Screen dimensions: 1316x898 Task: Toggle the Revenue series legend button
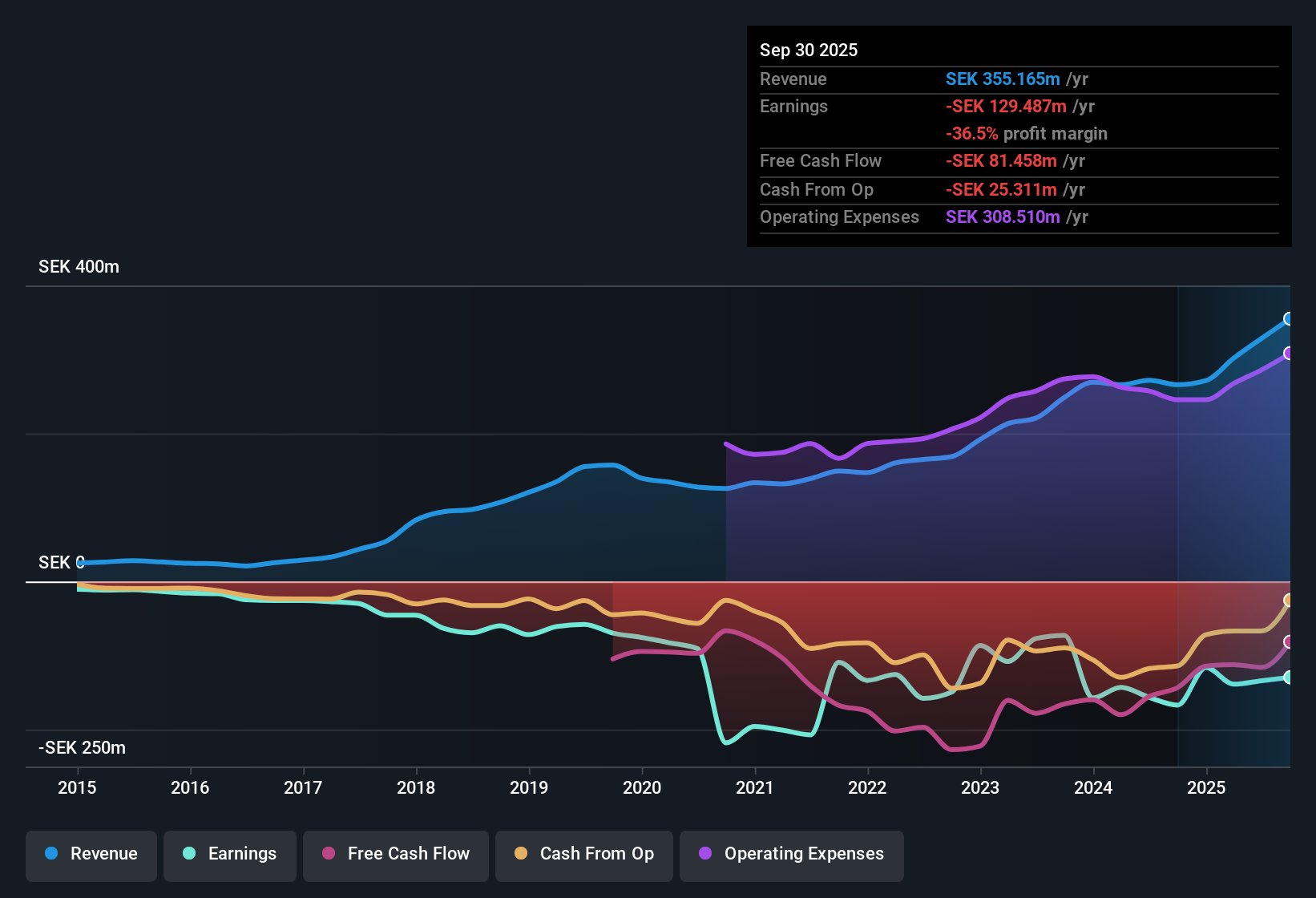[91, 854]
